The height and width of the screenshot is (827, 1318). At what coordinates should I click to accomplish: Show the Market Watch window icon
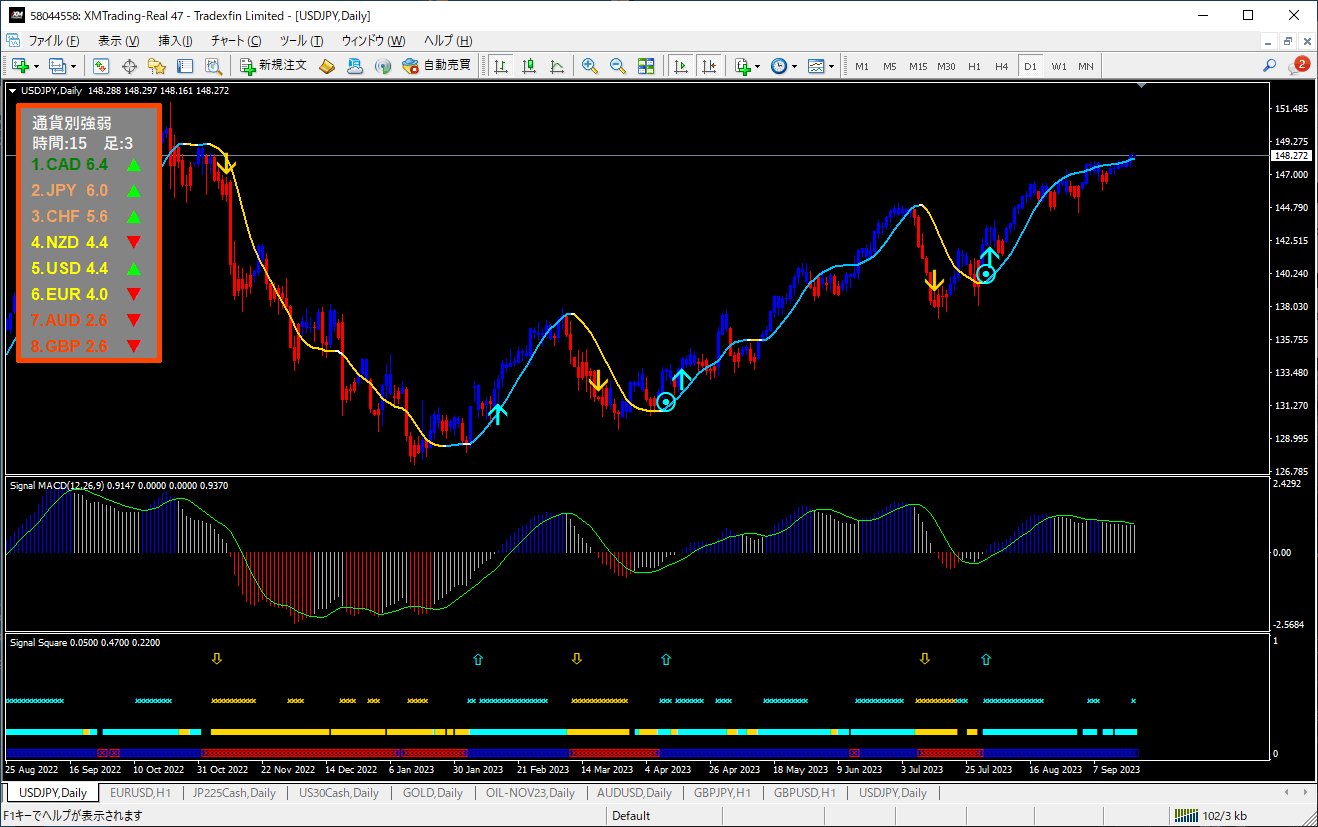pos(101,66)
